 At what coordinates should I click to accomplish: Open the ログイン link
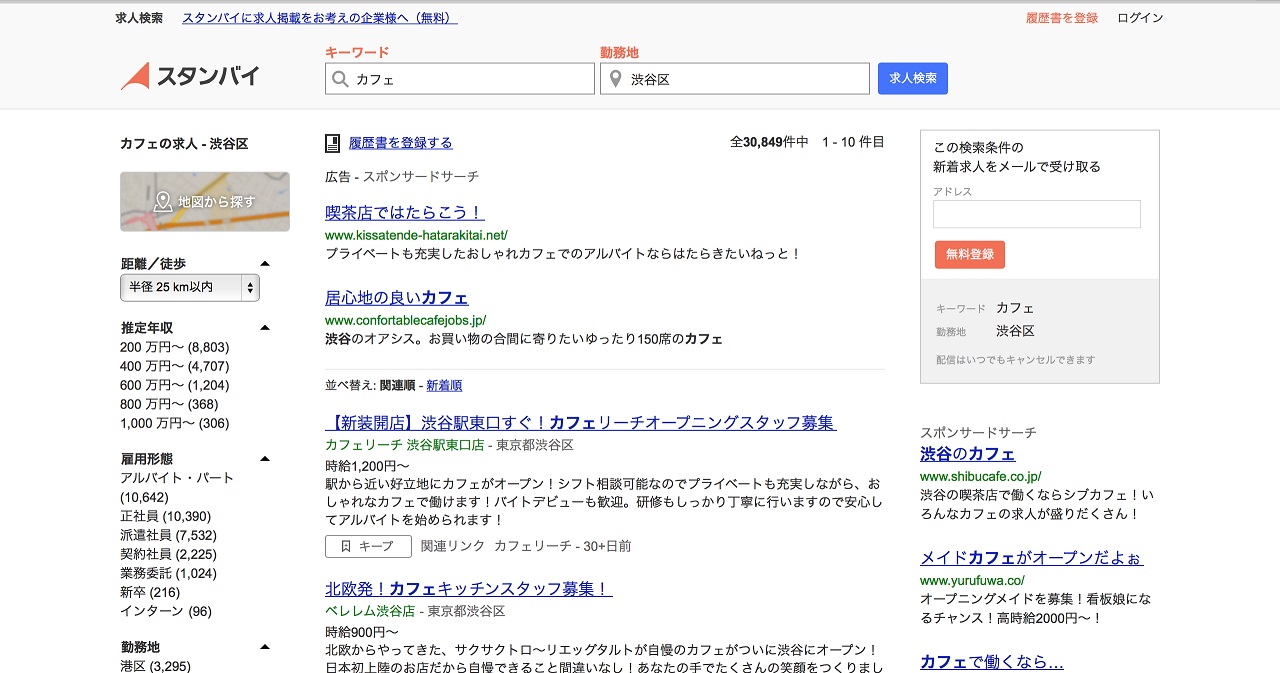1140,18
